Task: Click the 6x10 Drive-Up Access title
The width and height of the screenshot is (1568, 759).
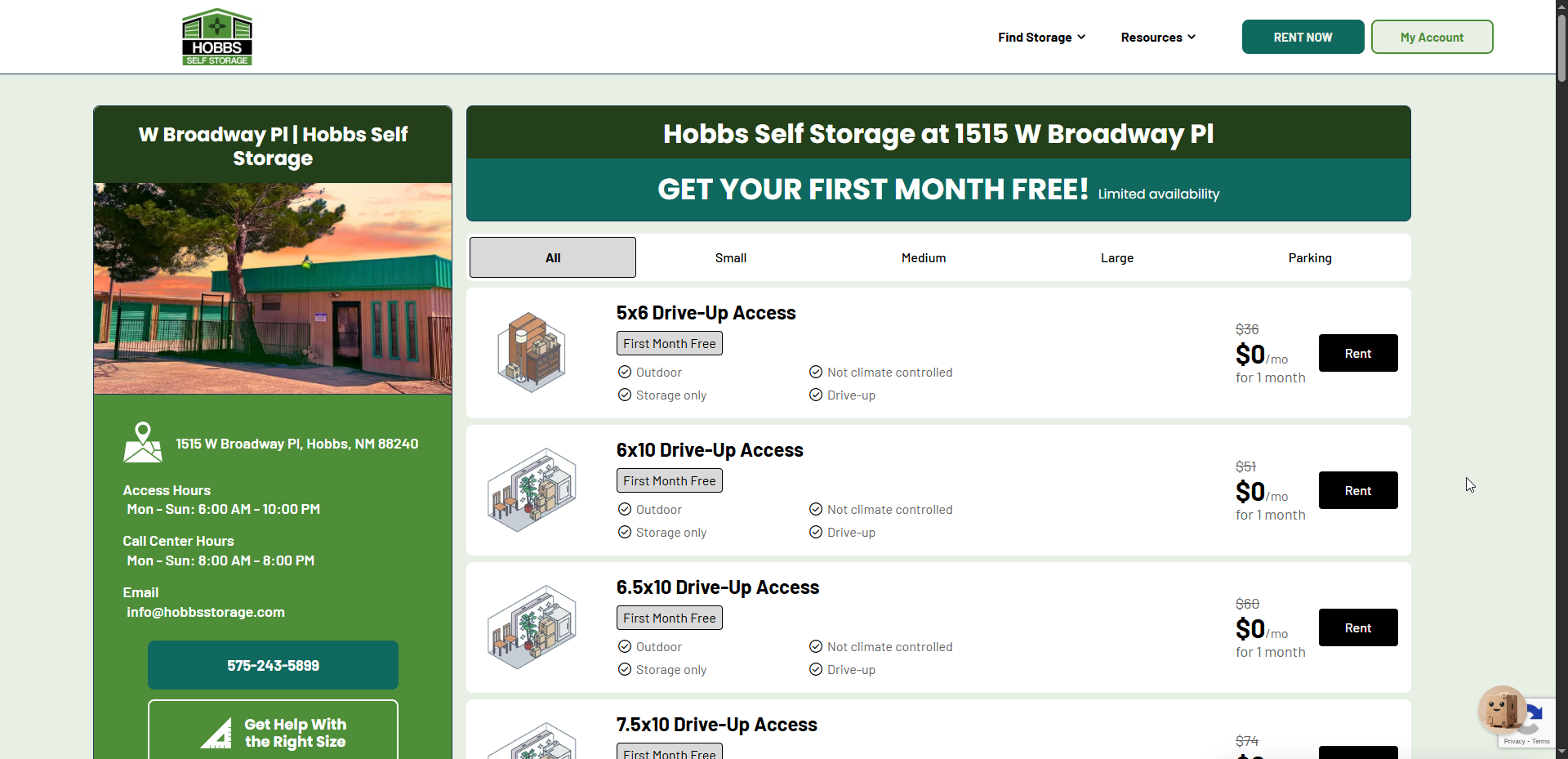Action: click(x=710, y=450)
